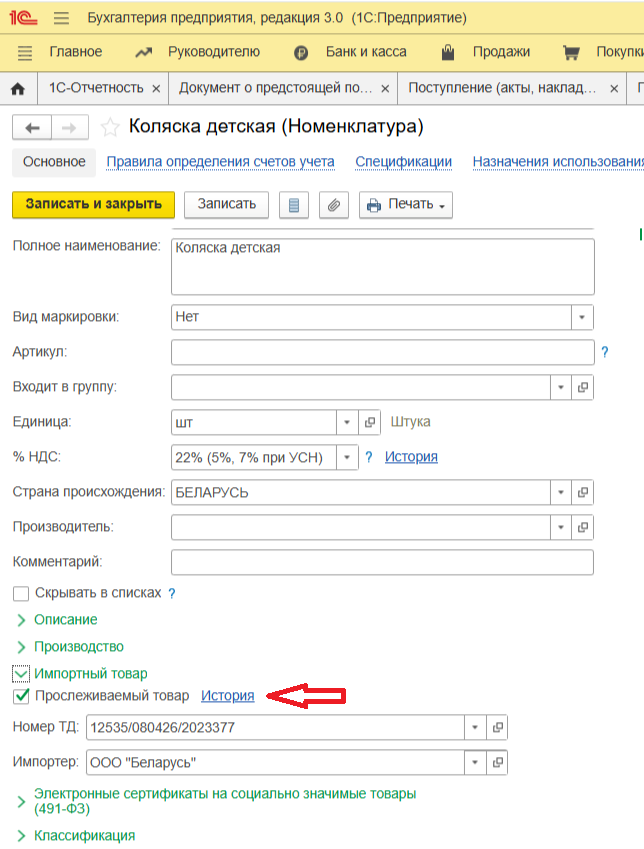Open История link for Прослеживаемый товар
The width and height of the screenshot is (644, 849).
pyautogui.click(x=227, y=696)
